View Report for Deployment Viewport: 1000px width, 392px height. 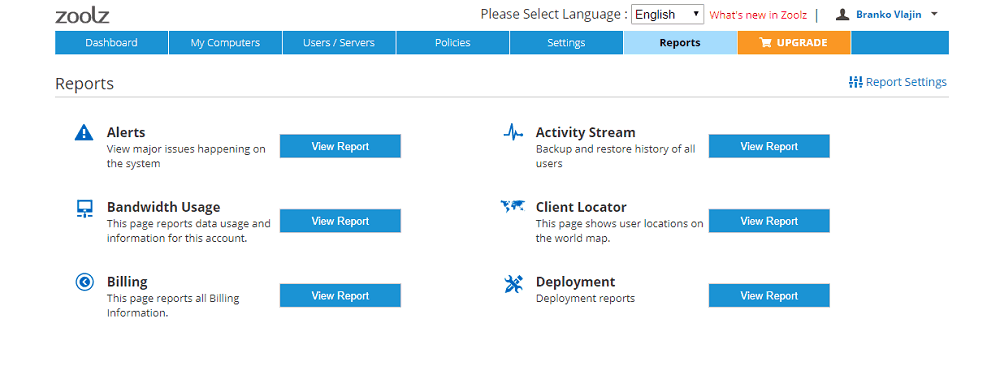769,296
